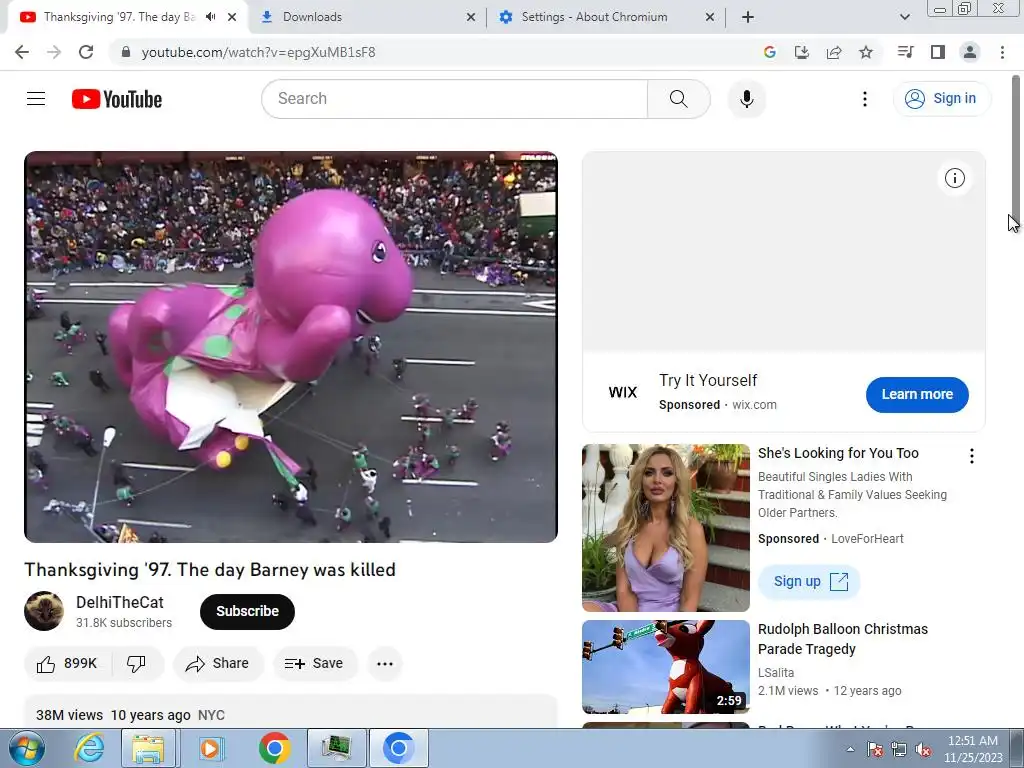Go back with browser back arrow
This screenshot has height=768, width=1024.
(x=22, y=52)
